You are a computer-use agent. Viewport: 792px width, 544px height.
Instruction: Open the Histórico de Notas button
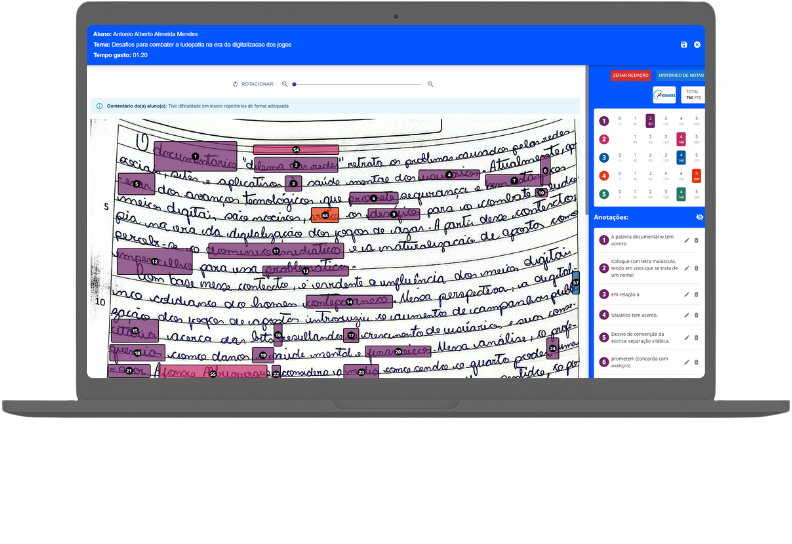click(x=681, y=75)
